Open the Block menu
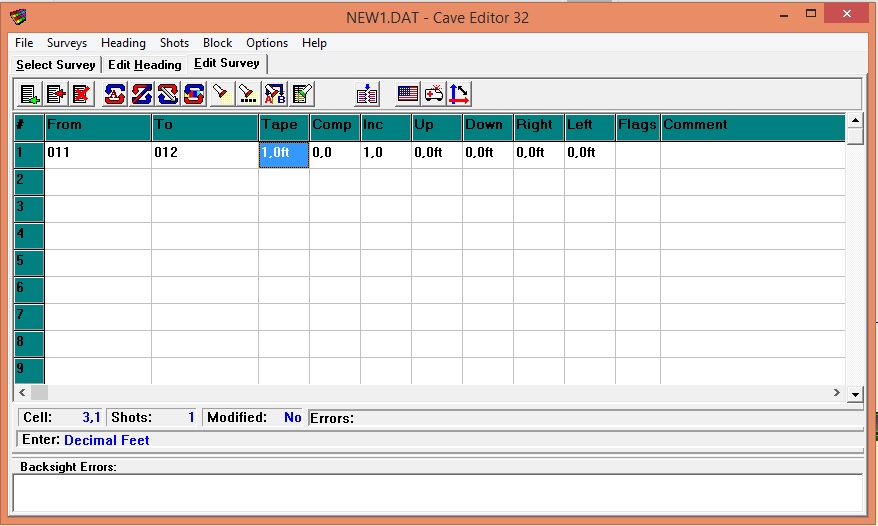Image resolution: width=878 pixels, height=526 pixels. pyautogui.click(x=217, y=43)
